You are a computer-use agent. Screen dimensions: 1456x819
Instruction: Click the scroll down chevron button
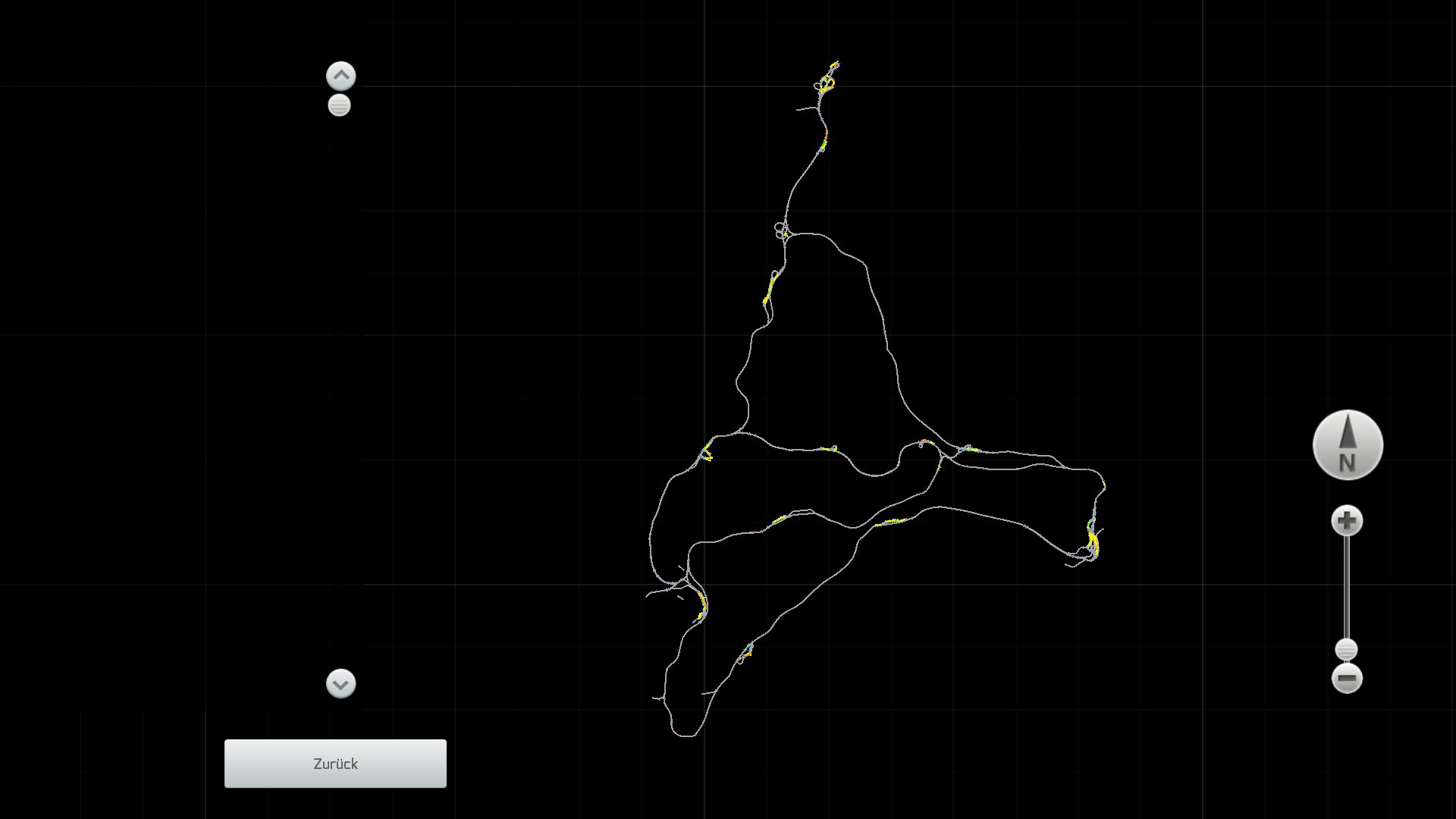[340, 683]
